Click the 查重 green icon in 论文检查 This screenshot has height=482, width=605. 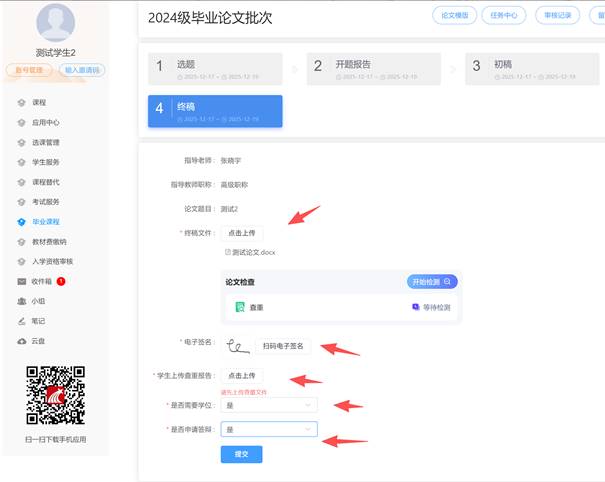click(240, 308)
